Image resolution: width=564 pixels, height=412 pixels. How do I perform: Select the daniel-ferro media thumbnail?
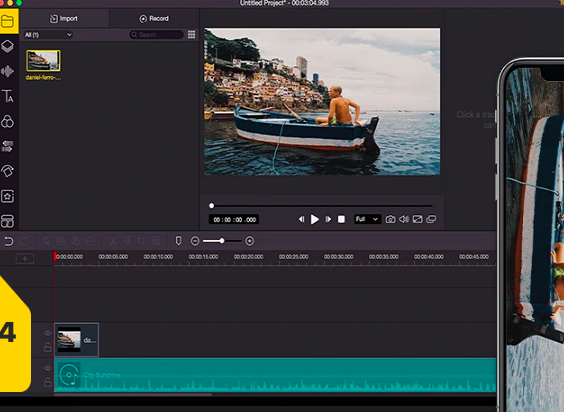tap(43, 60)
